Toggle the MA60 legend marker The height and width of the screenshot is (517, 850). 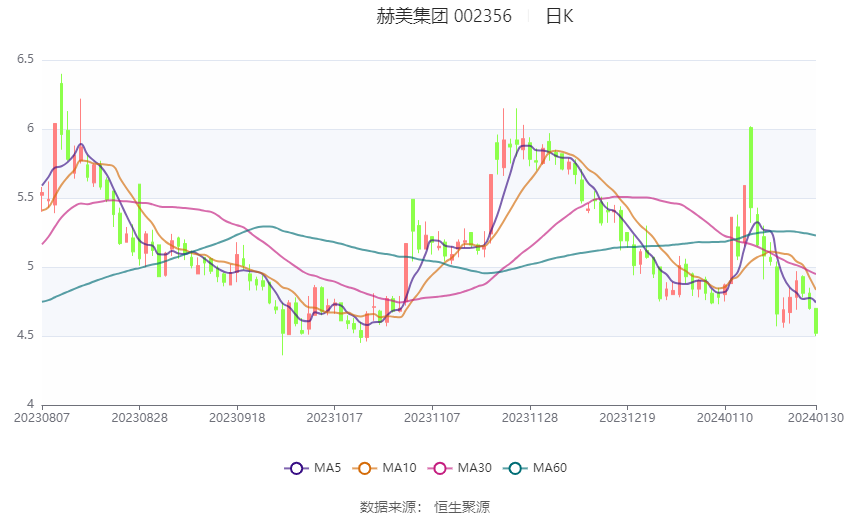pyautogui.click(x=515, y=468)
